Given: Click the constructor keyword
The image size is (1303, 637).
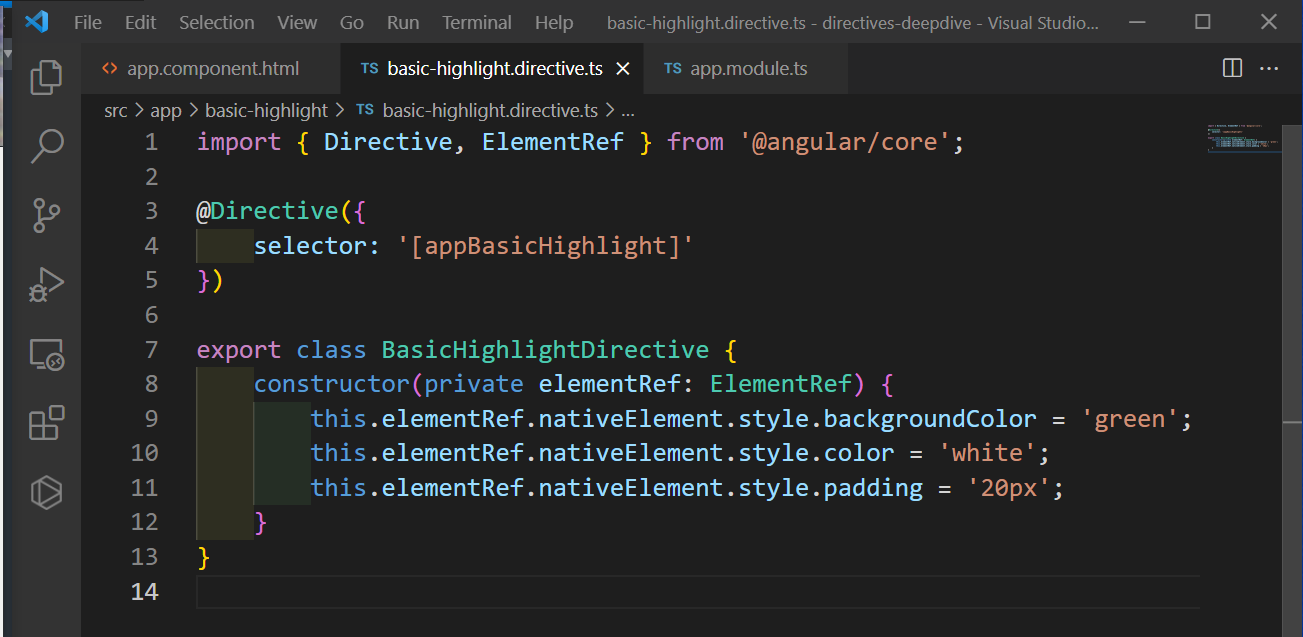Looking at the screenshot, I should 332,384.
